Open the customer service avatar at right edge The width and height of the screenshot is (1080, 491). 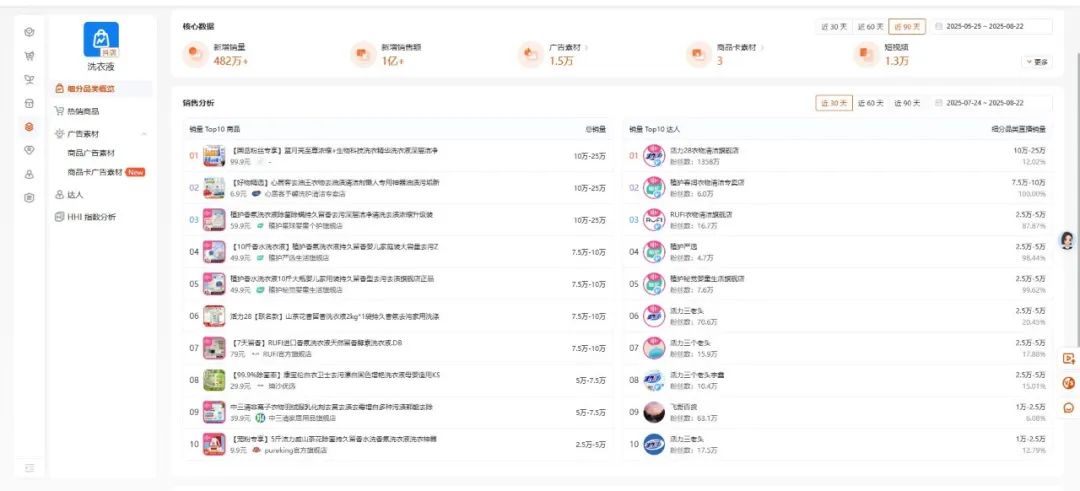tap(1067, 240)
